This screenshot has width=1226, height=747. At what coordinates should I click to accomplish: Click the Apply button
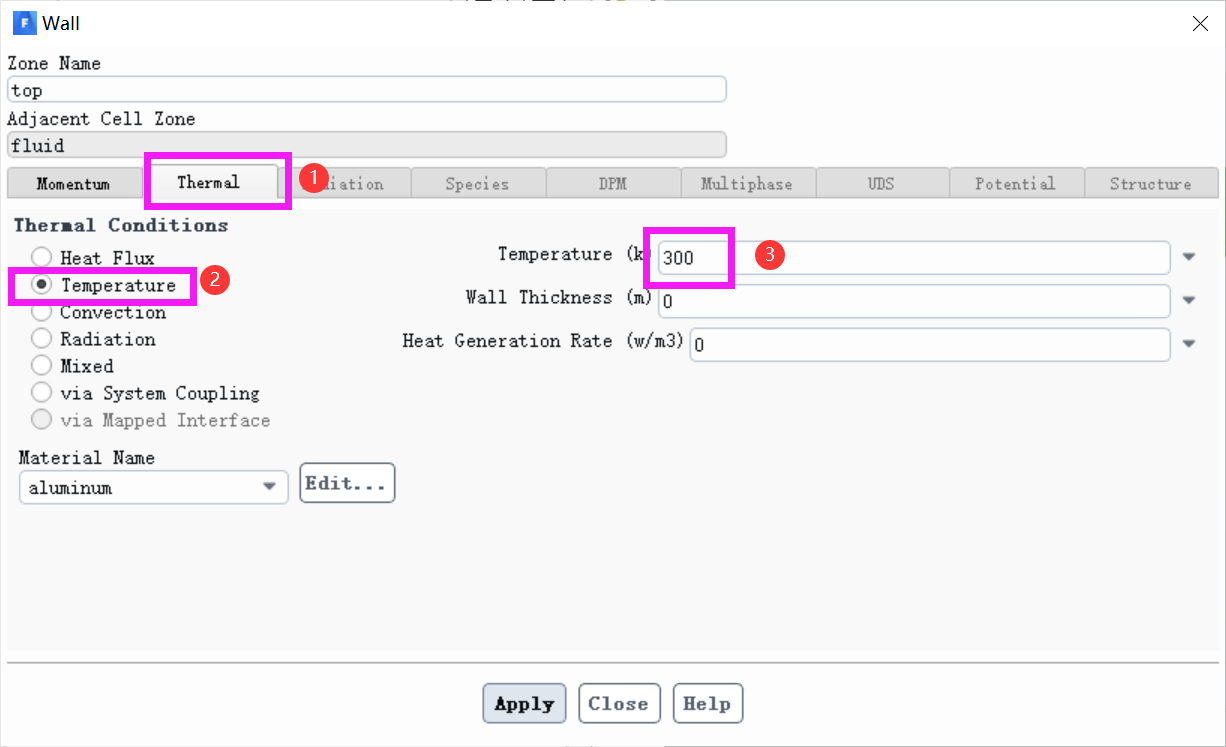[x=524, y=704]
